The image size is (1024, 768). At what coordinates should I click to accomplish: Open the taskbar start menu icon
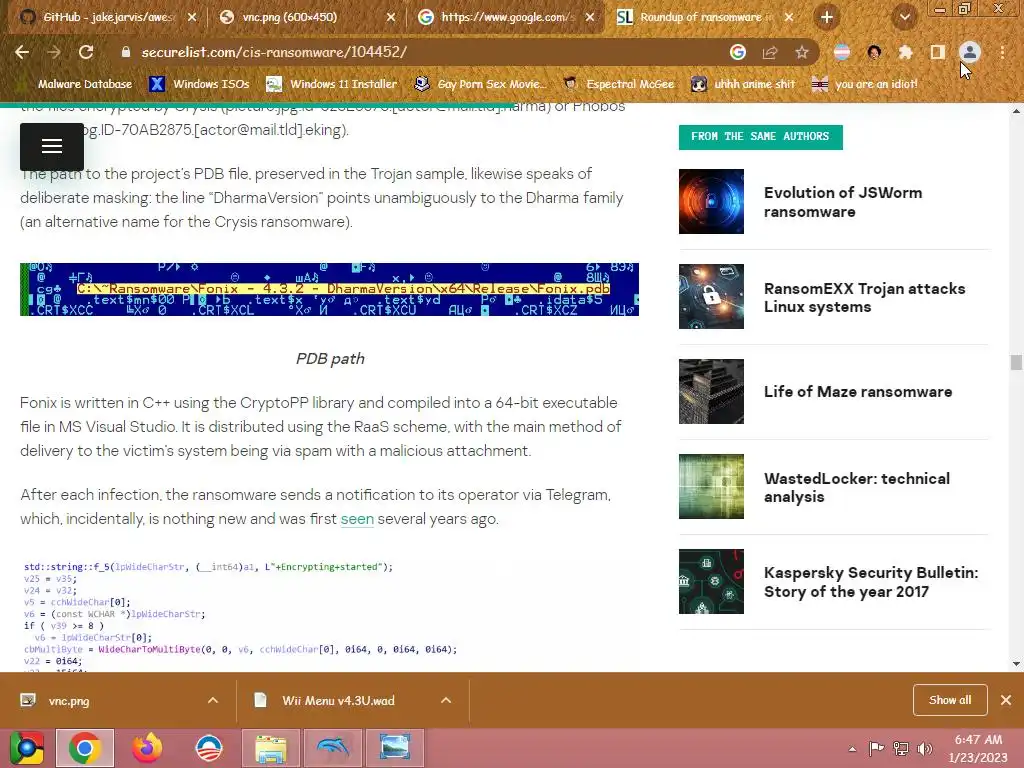coord(25,748)
